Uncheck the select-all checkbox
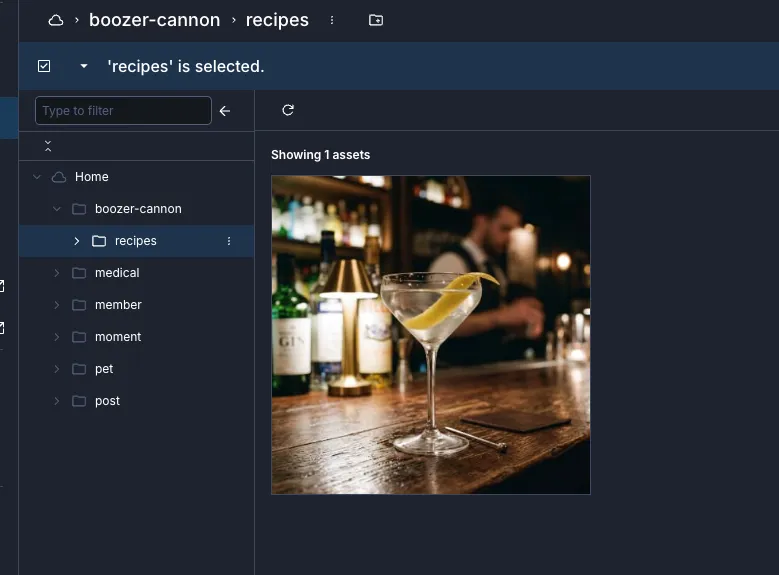The width and height of the screenshot is (779, 575). 44,66
